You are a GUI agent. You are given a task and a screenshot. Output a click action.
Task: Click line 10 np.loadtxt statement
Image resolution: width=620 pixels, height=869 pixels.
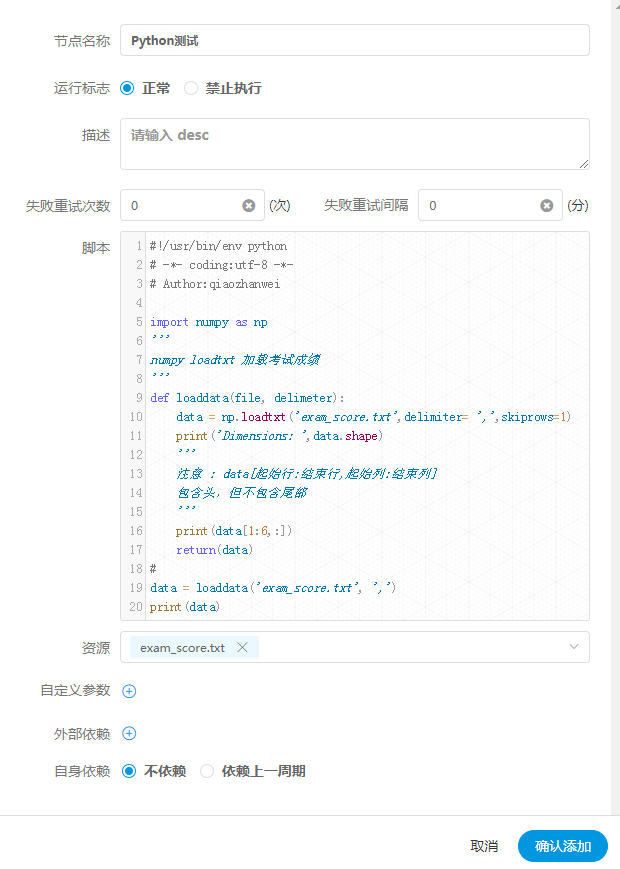coord(373,417)
